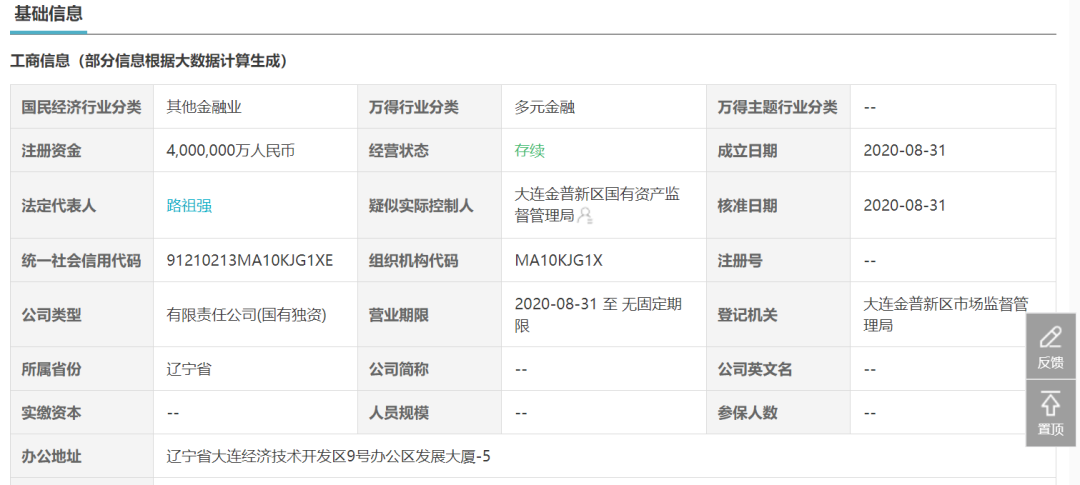1080x485 pixels.
Task: Select credit code 91210213MA10KJG1XE
Action: coord(249,261)
